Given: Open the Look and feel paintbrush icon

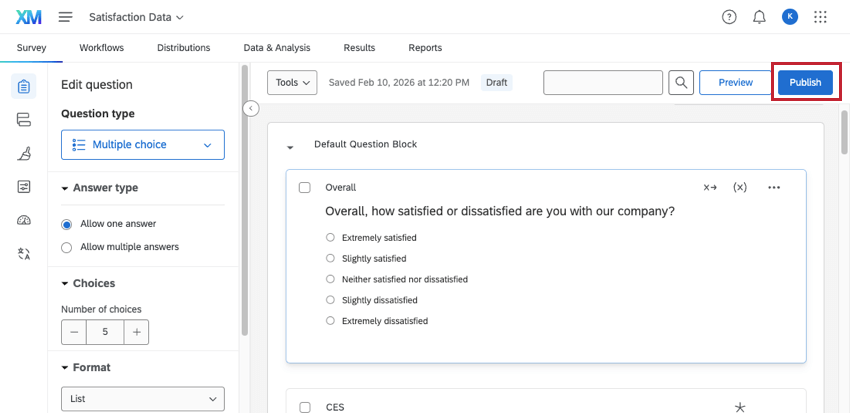Looking at the screenshot, I should (x=24, y=153).
